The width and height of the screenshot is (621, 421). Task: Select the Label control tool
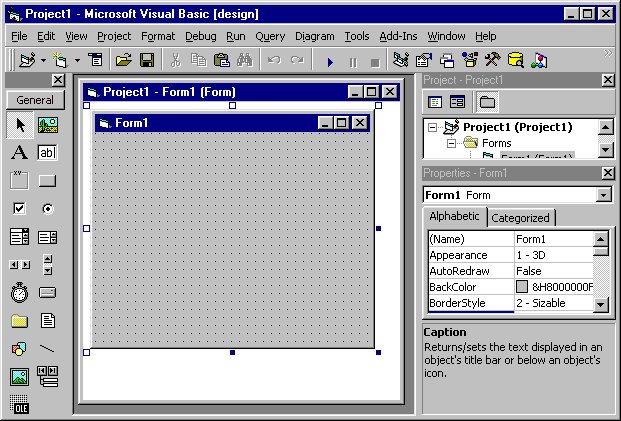(x=19, y=152)
